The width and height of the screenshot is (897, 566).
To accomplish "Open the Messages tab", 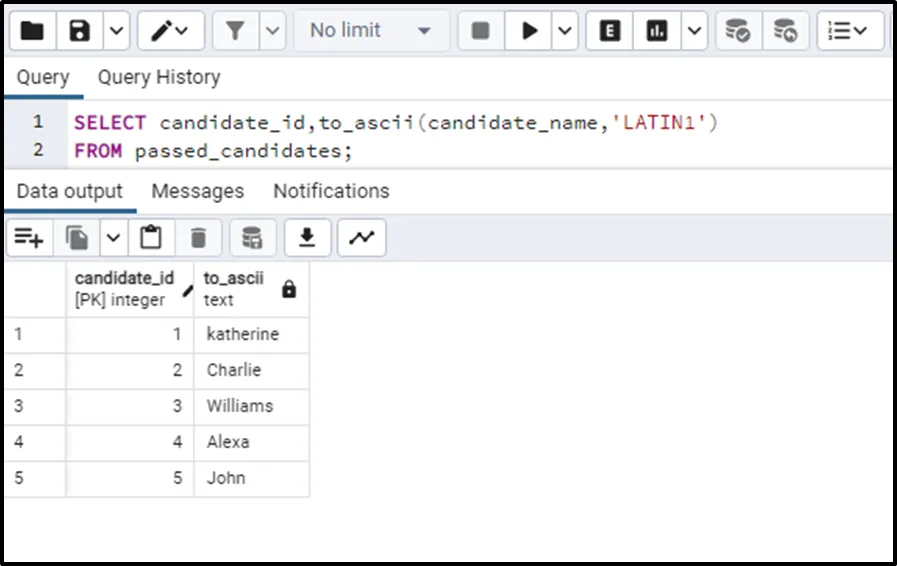I will coord(198,191).
